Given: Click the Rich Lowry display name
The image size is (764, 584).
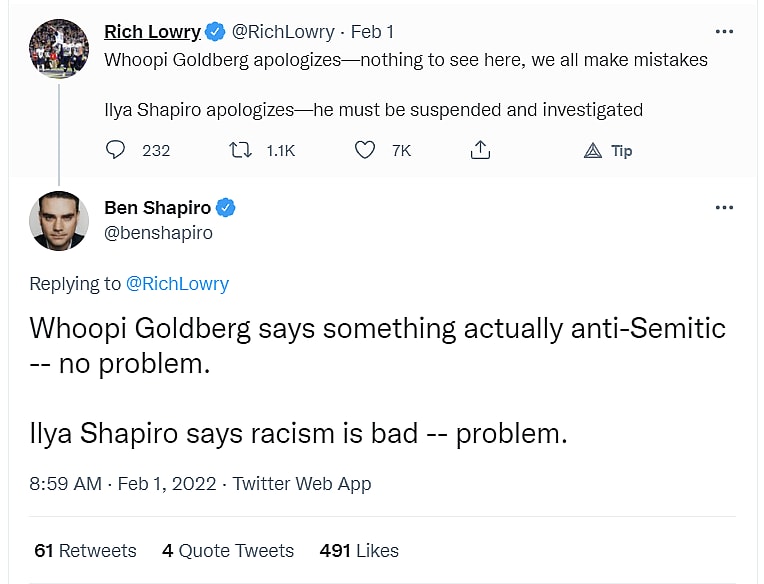Looking at the screenshot, I should coord(152,32).
